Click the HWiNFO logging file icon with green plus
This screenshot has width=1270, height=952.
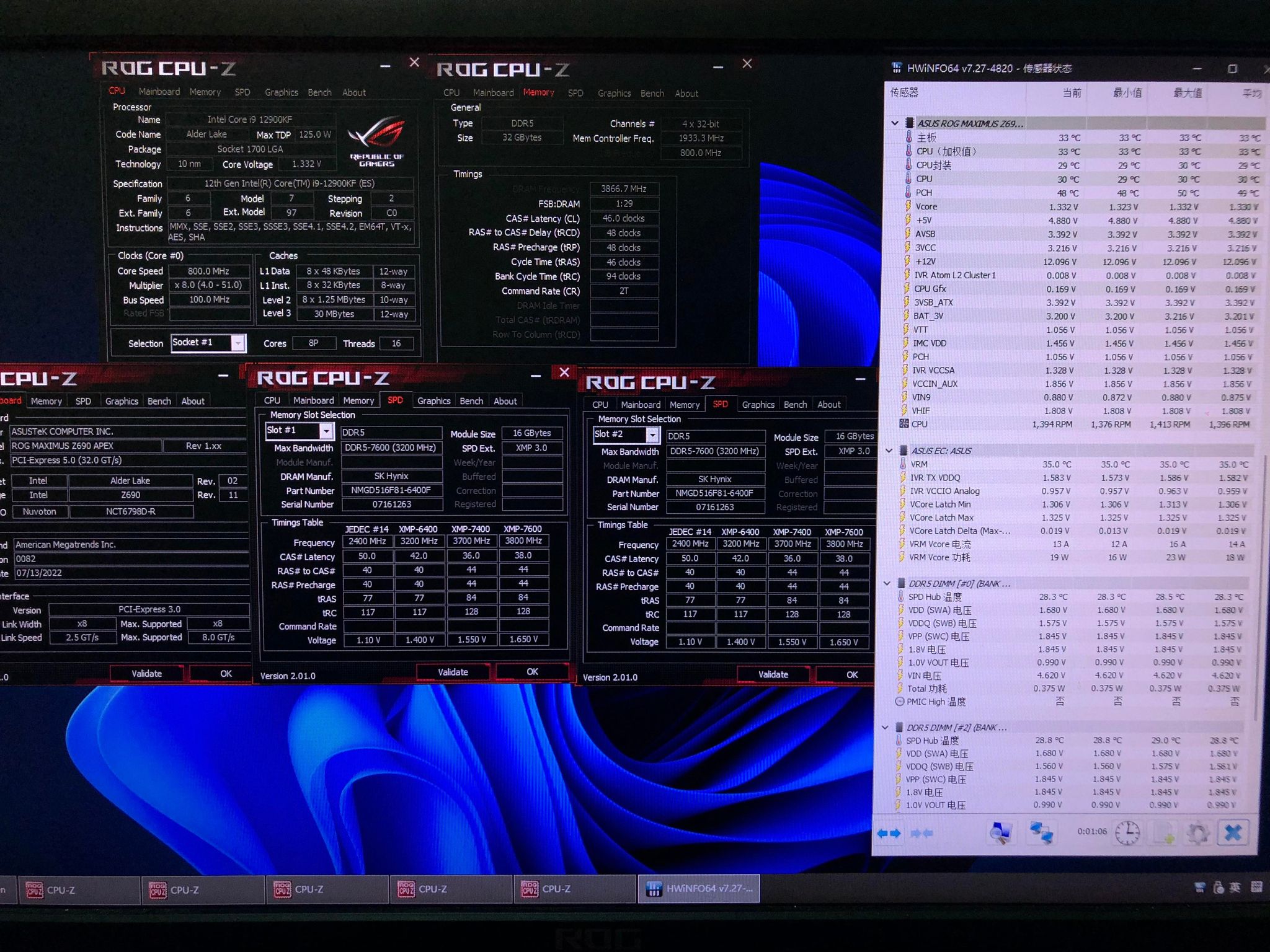1163,833
